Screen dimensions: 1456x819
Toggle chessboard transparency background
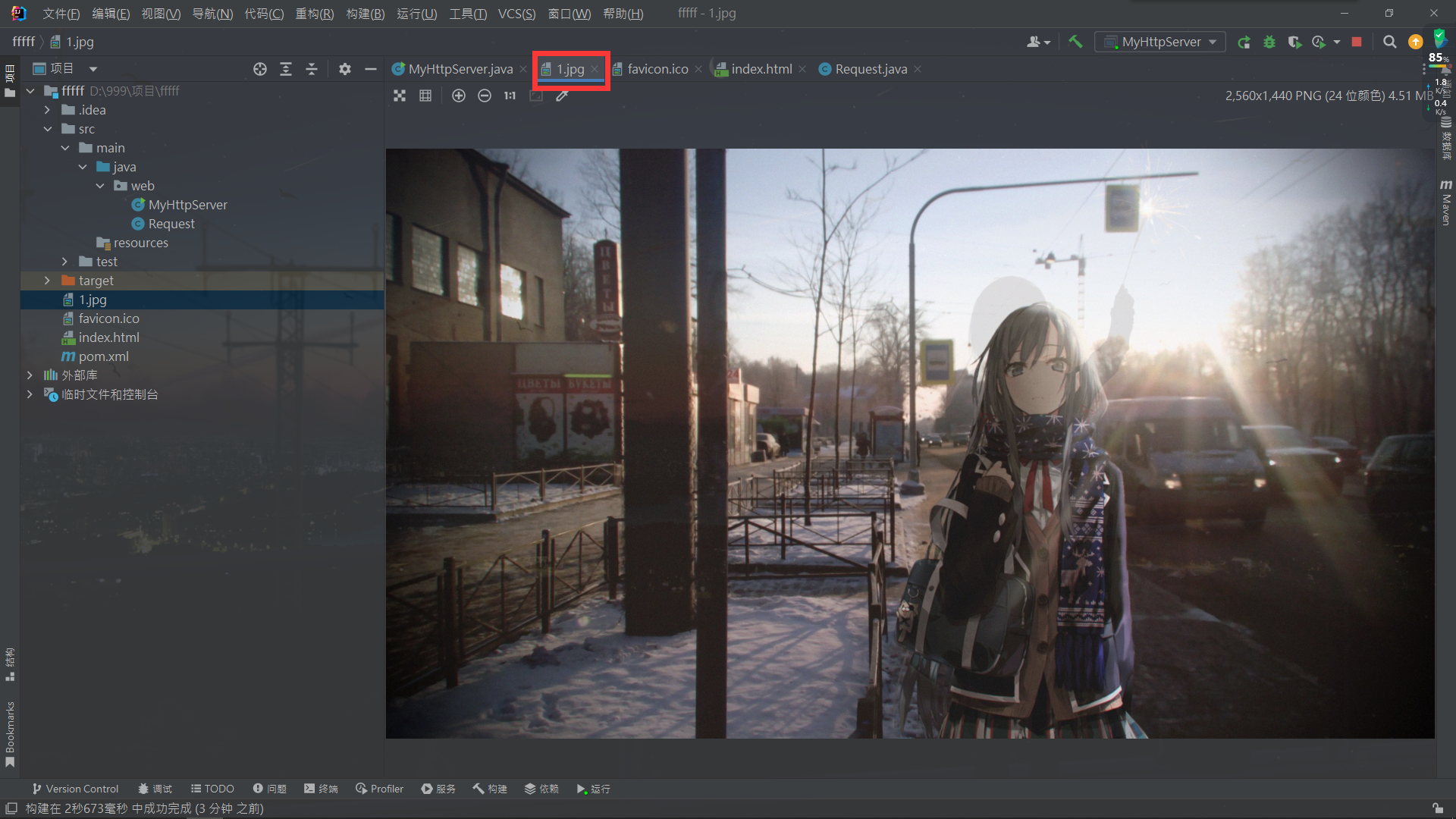pyautogui.click(x=400, y=96)
